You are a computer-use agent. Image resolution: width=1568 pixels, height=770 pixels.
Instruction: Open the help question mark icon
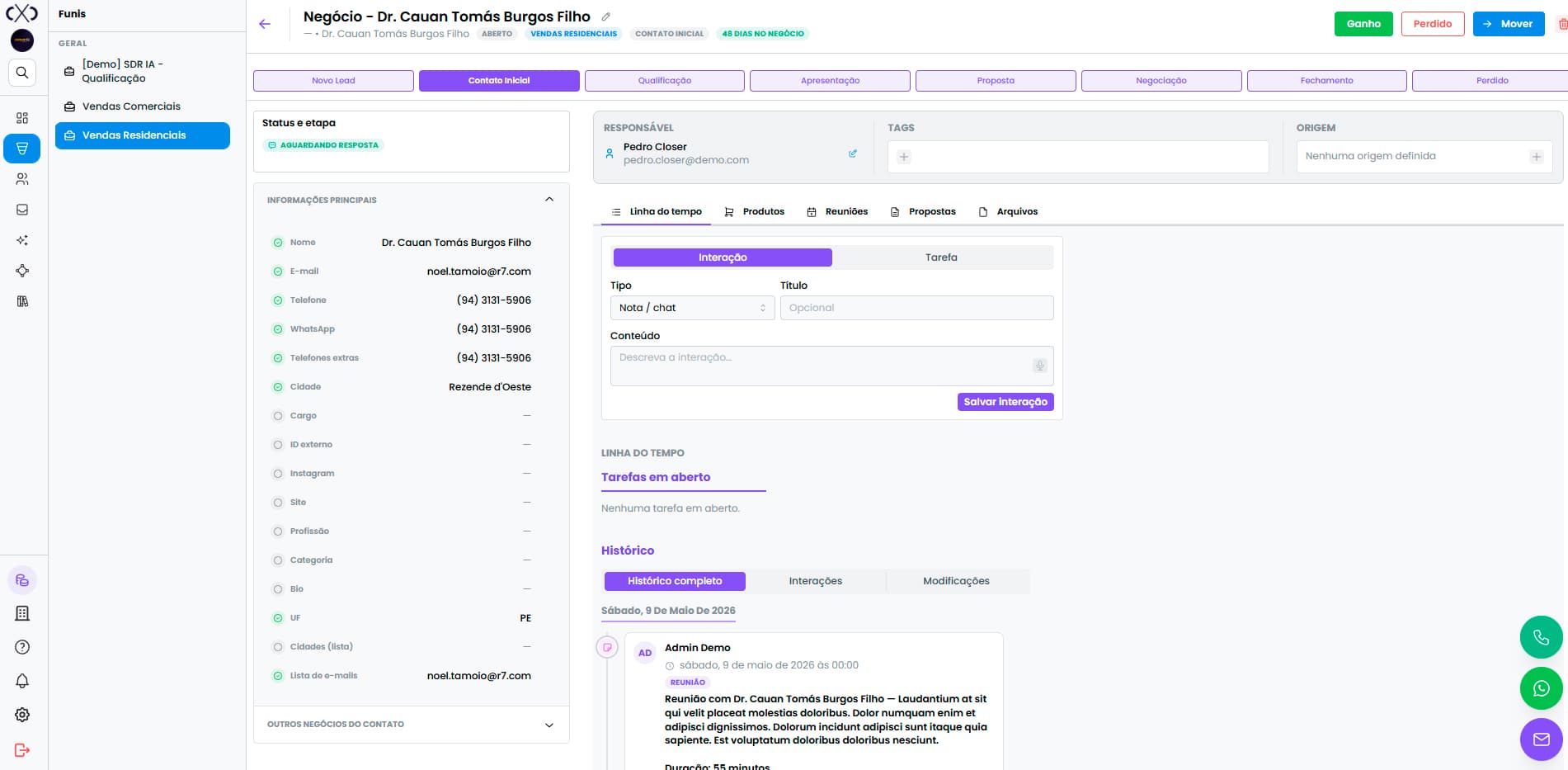(x=22, y=647)
